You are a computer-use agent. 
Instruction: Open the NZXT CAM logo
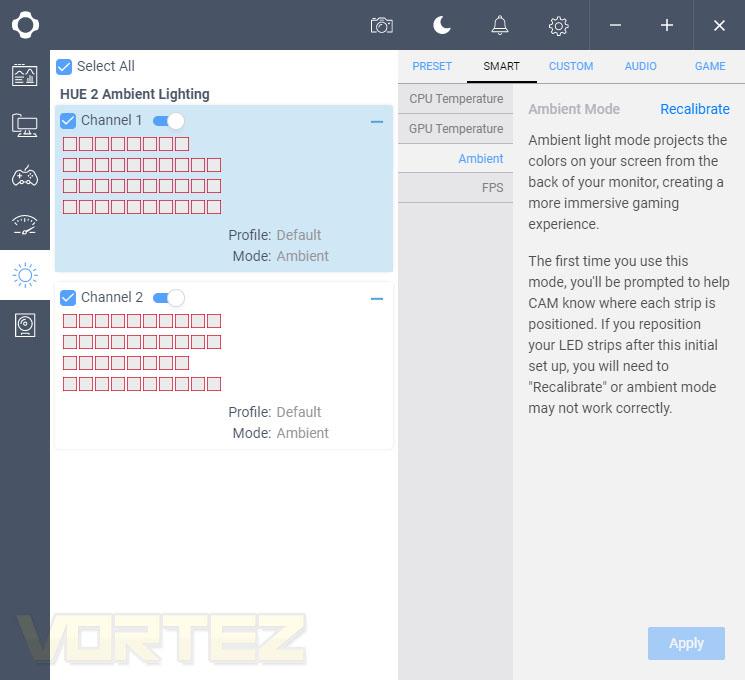click(25, 25)
